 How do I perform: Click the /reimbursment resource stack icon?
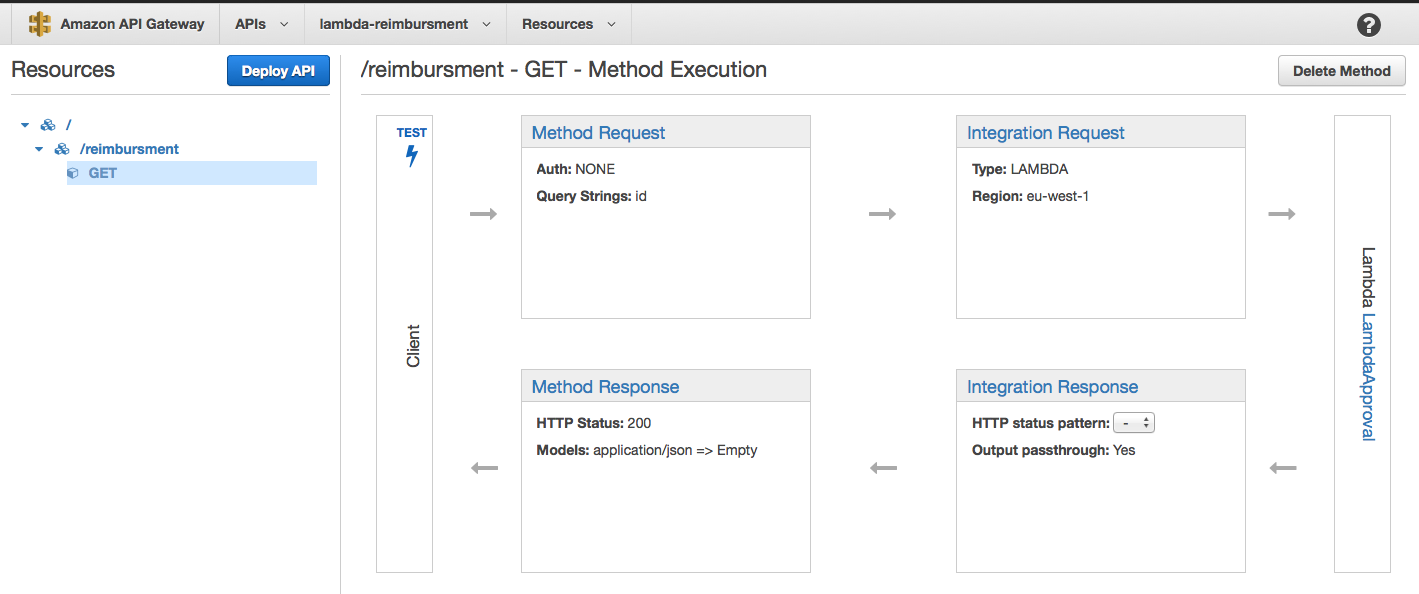[62, 148]
